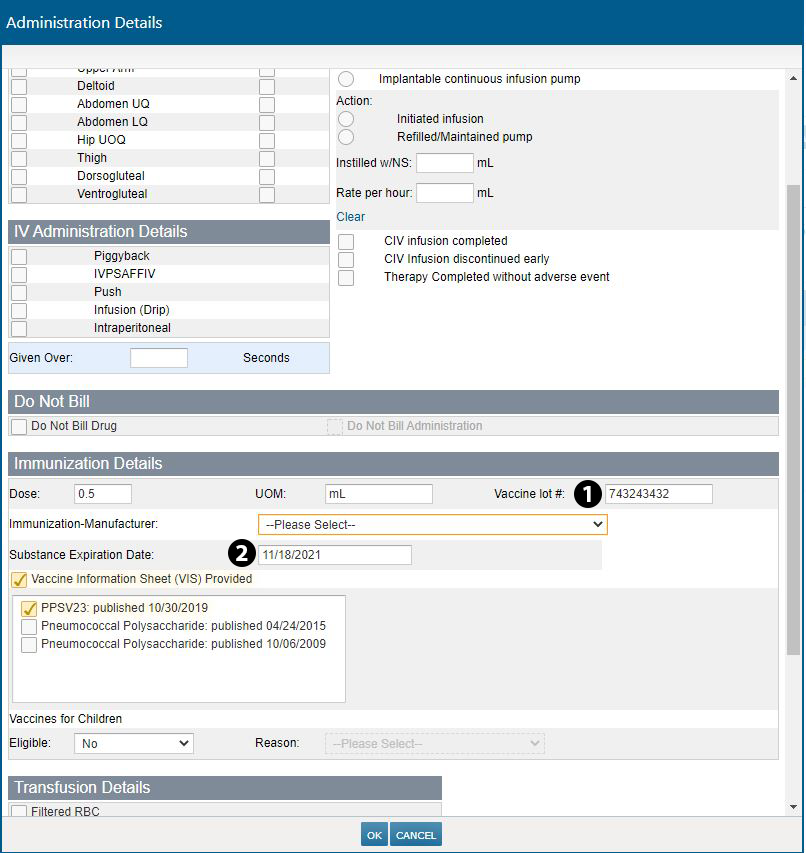The height and width of the screenshot is (853, 806).
Task: Open the Immunization-Manufacturer dropdown
Action: pyautogui.click(x=432, y=525)
